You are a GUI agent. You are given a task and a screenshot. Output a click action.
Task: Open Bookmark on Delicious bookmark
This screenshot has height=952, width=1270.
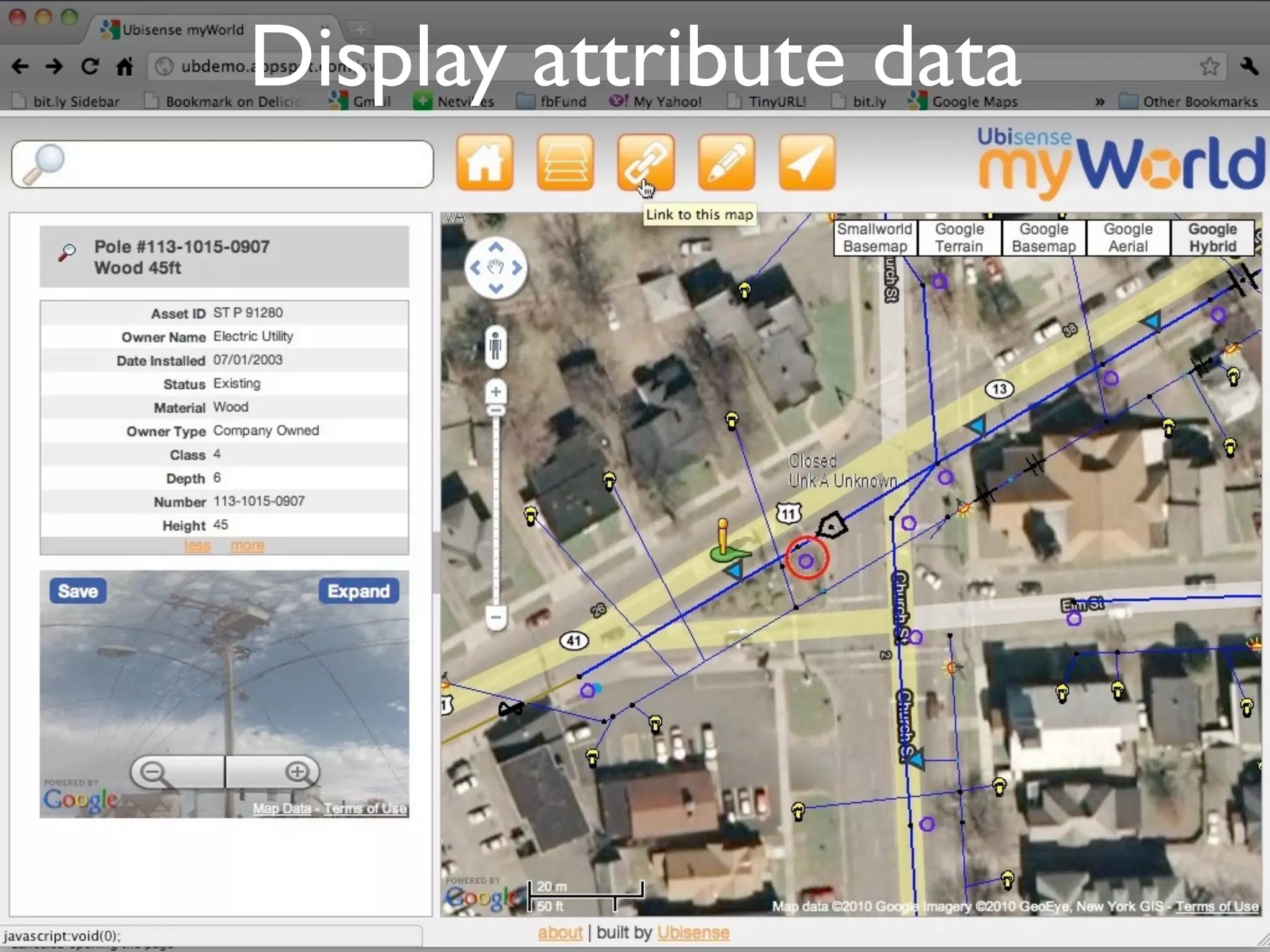click(223, 101)
